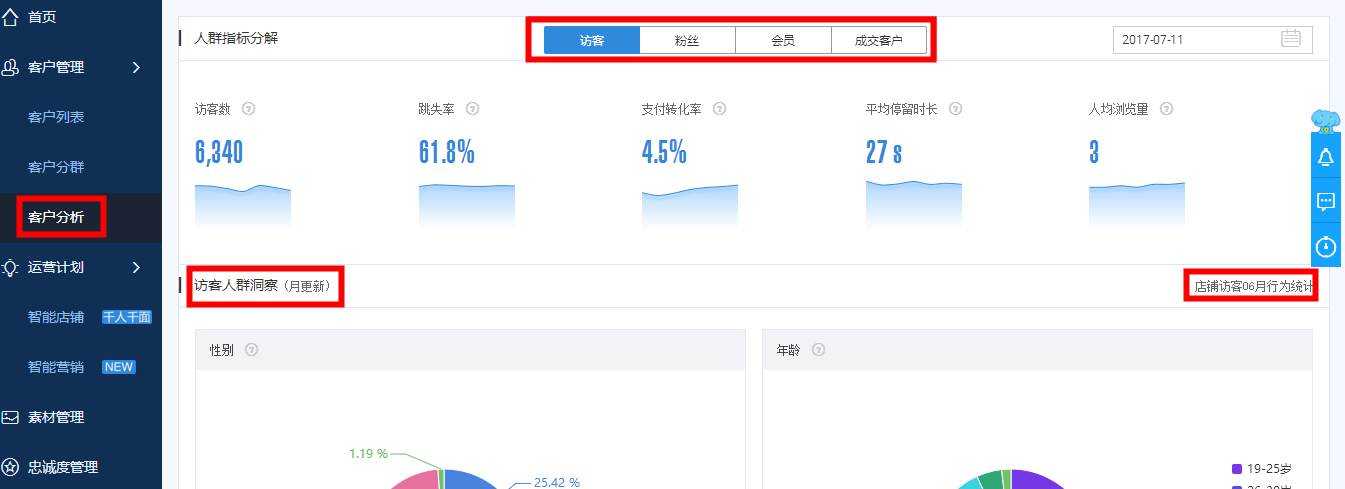Click help icon next to 支付转化率

click(x=719, y=108)
